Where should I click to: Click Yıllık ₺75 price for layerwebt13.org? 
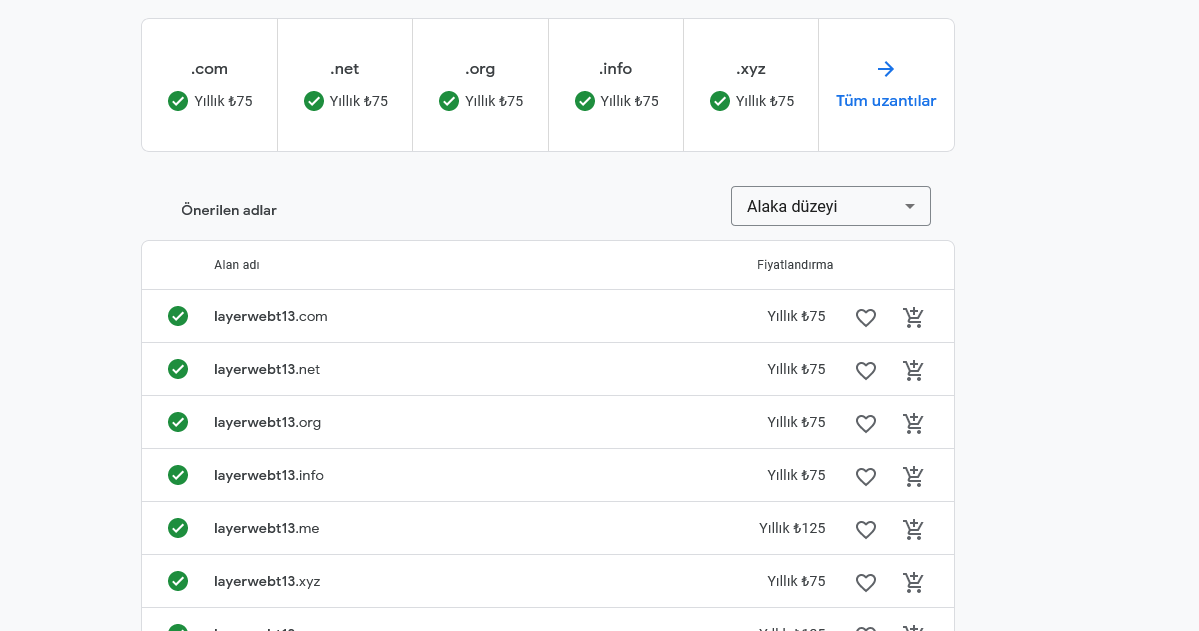click(x=796, y=422)
